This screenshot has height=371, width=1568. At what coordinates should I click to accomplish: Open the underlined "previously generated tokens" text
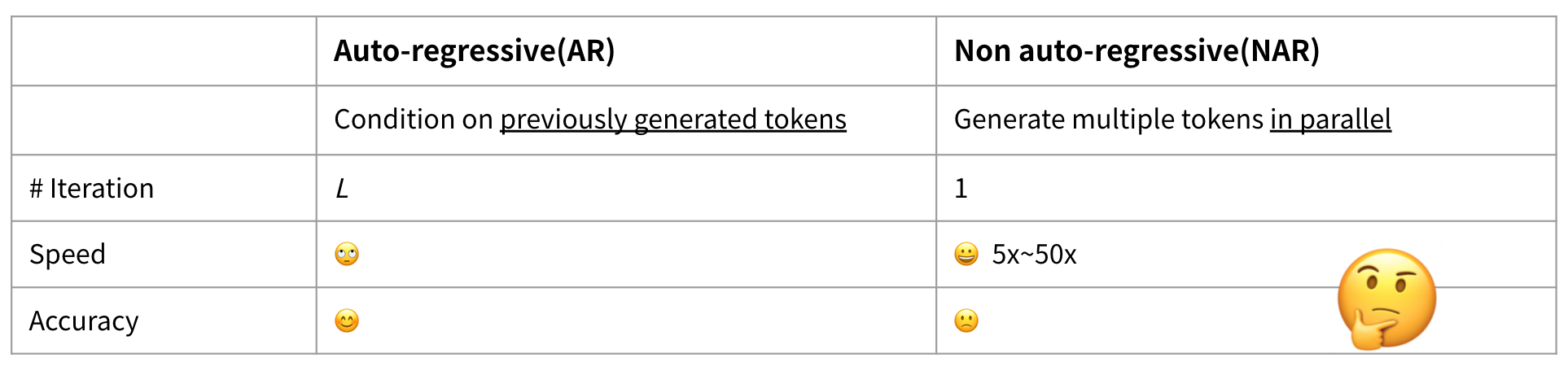point(673,120)
